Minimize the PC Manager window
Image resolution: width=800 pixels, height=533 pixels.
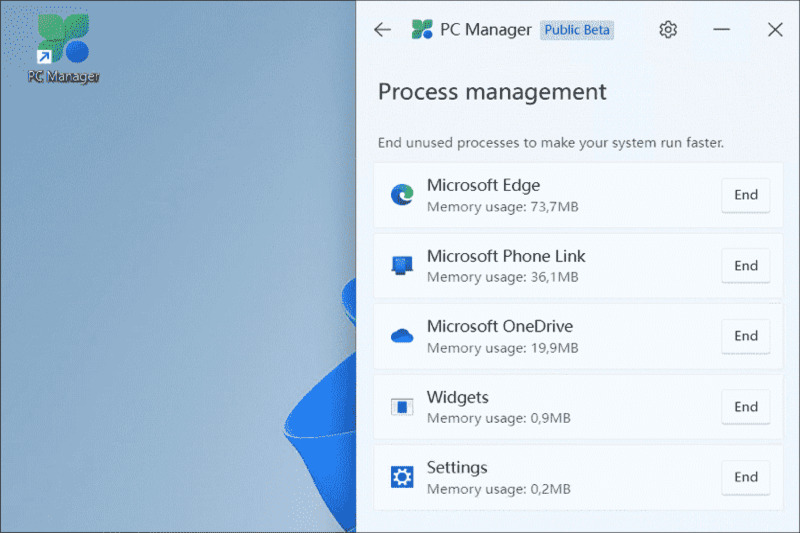pos(721,30)
